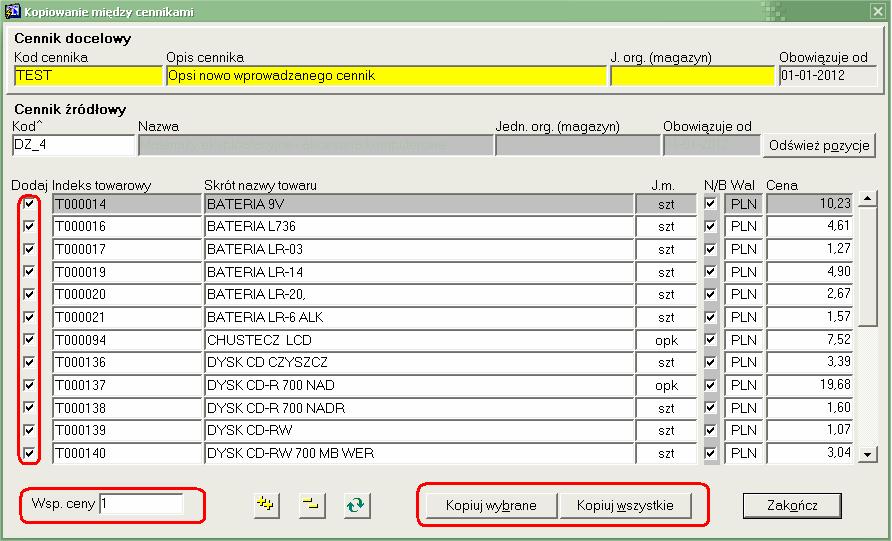The height and width of the screenshot is (541, 892).
Task: Click Kopiuj wszystkie button
Action: pos(625,505)
